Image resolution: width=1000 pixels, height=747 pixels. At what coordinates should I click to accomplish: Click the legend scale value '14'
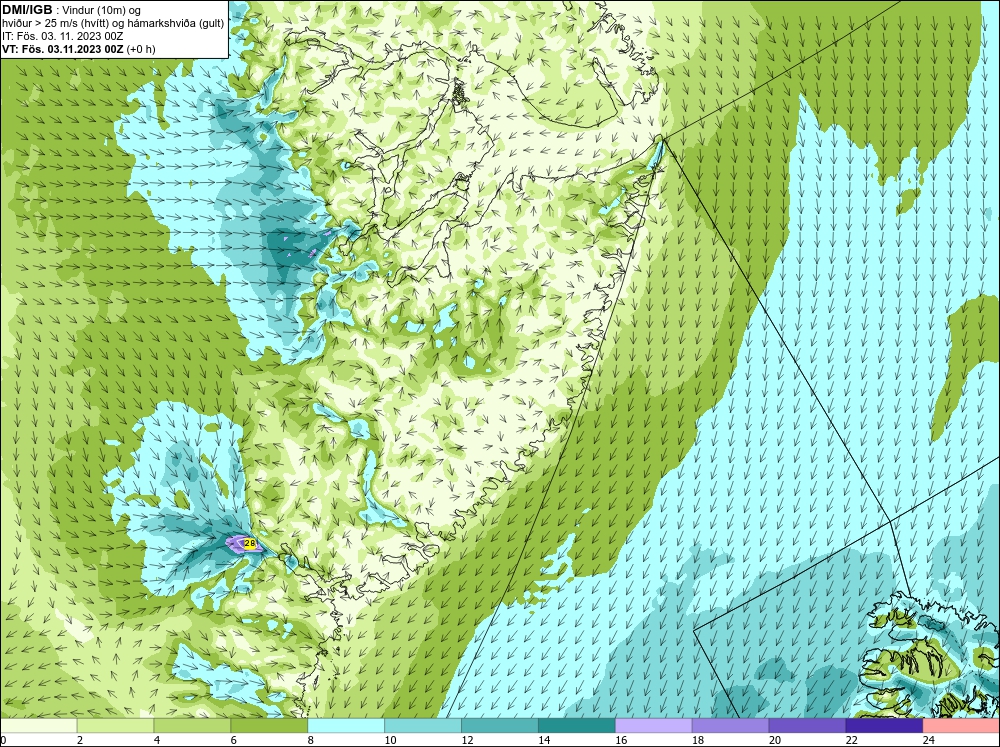click(544, 740)
